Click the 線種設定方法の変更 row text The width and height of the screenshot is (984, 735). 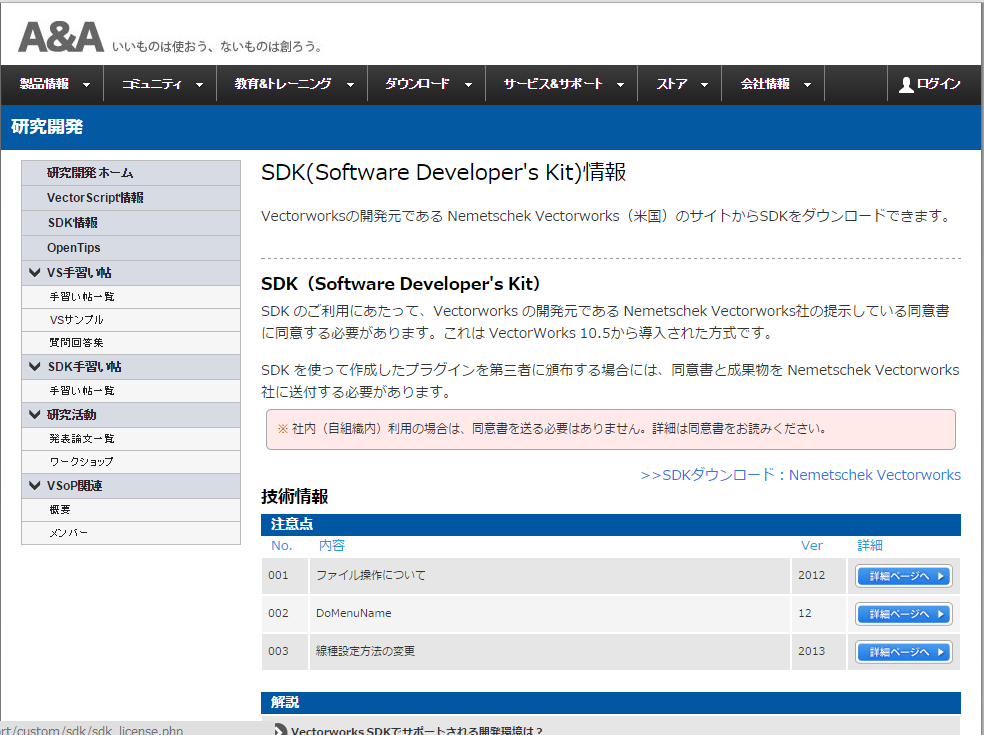point(365,651)
